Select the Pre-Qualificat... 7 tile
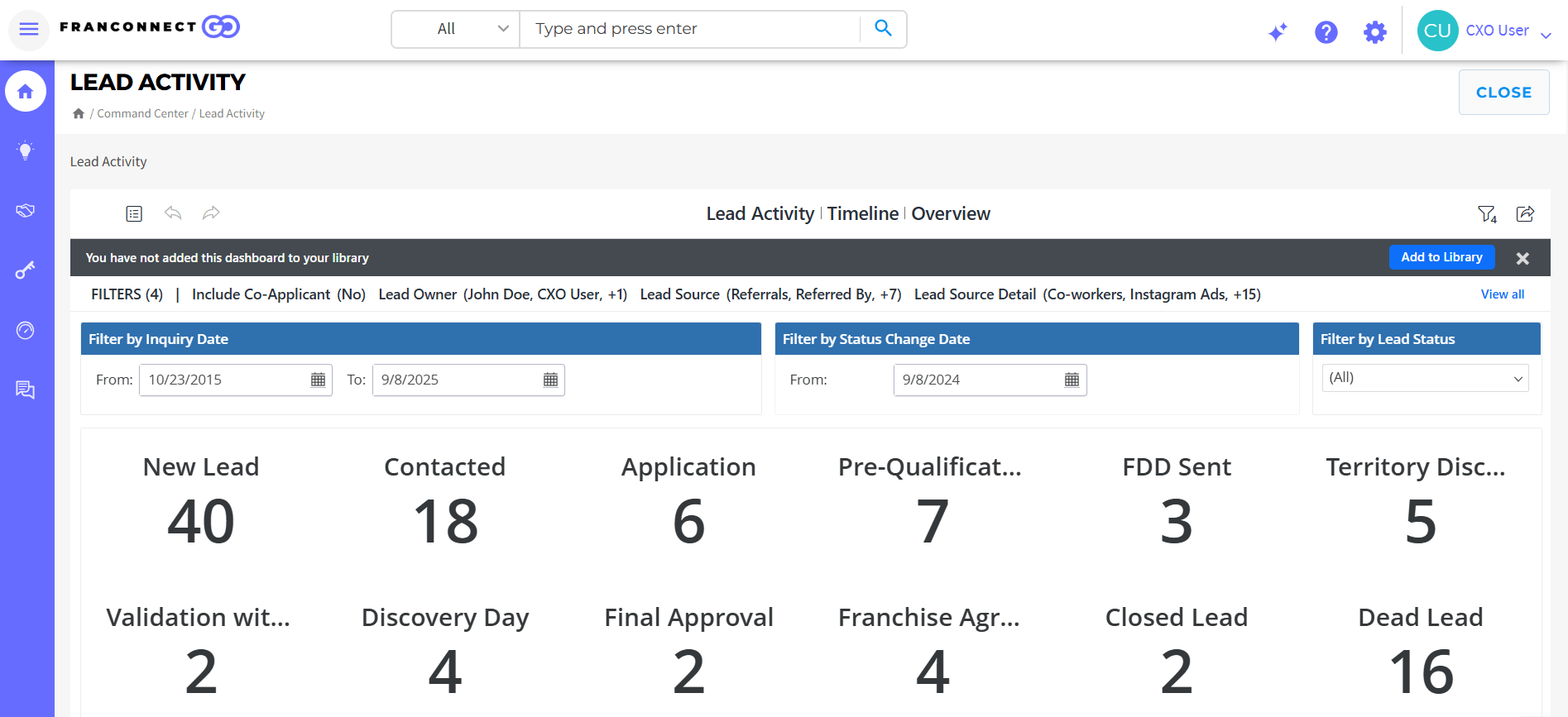Image resolution: width=1568 pixels, height=717 pixels. click(932, 501)
